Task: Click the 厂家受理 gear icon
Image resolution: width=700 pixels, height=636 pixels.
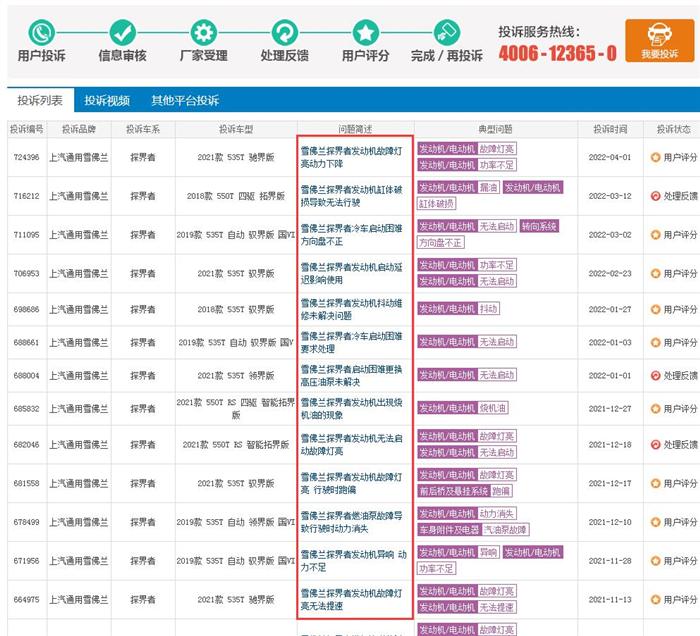Action: (204, 32)
